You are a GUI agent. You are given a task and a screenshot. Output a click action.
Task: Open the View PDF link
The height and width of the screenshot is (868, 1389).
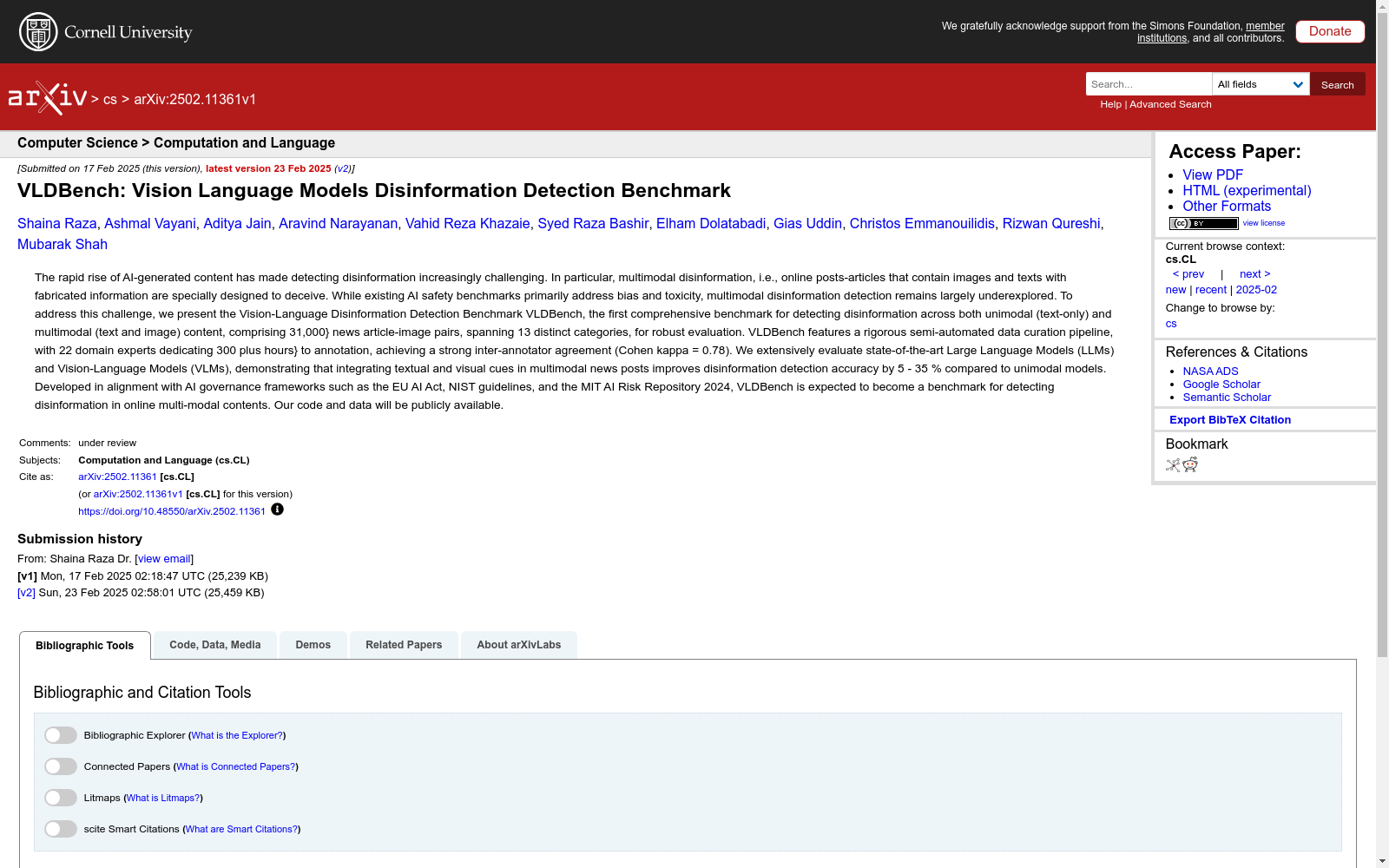tap(1213, 174)
